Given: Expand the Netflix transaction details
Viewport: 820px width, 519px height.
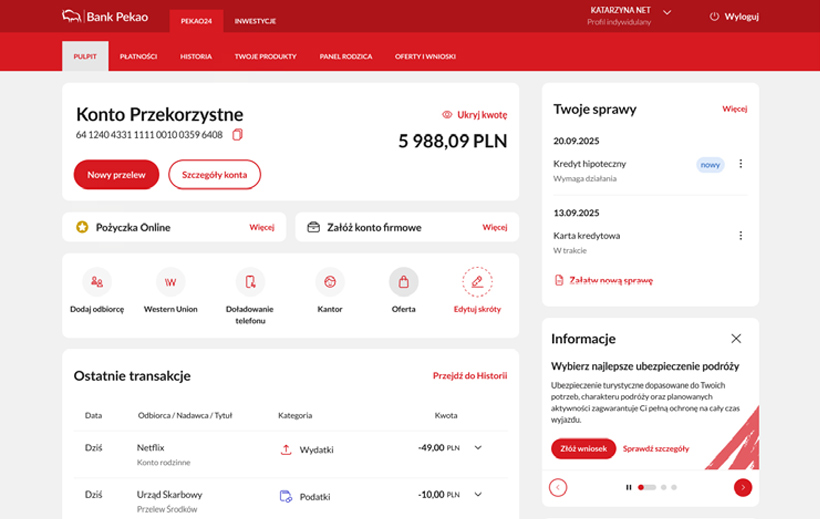Looking at the screenshot, I should click(478, 448).
